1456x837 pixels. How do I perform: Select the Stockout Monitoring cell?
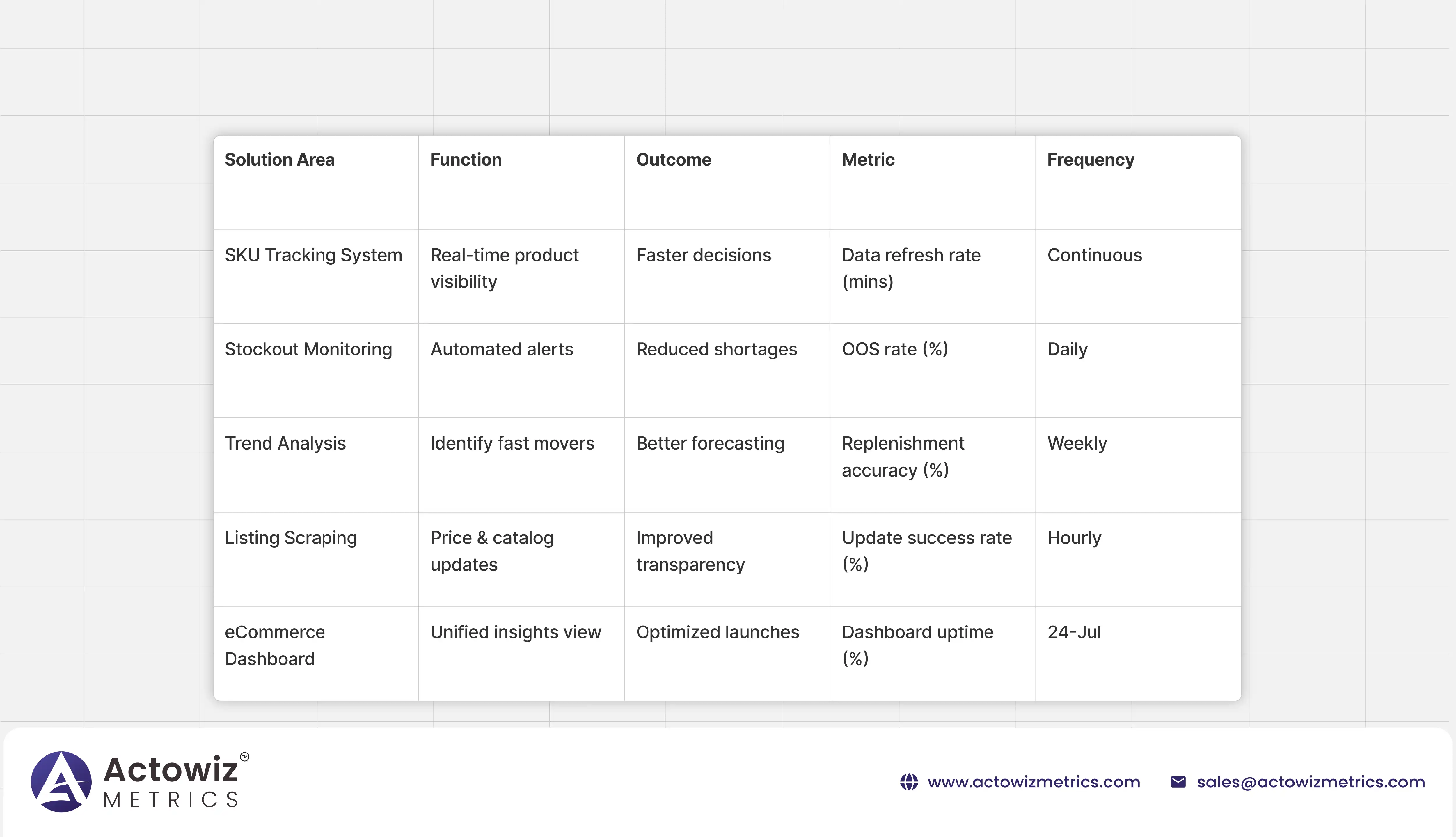(308, 350)
